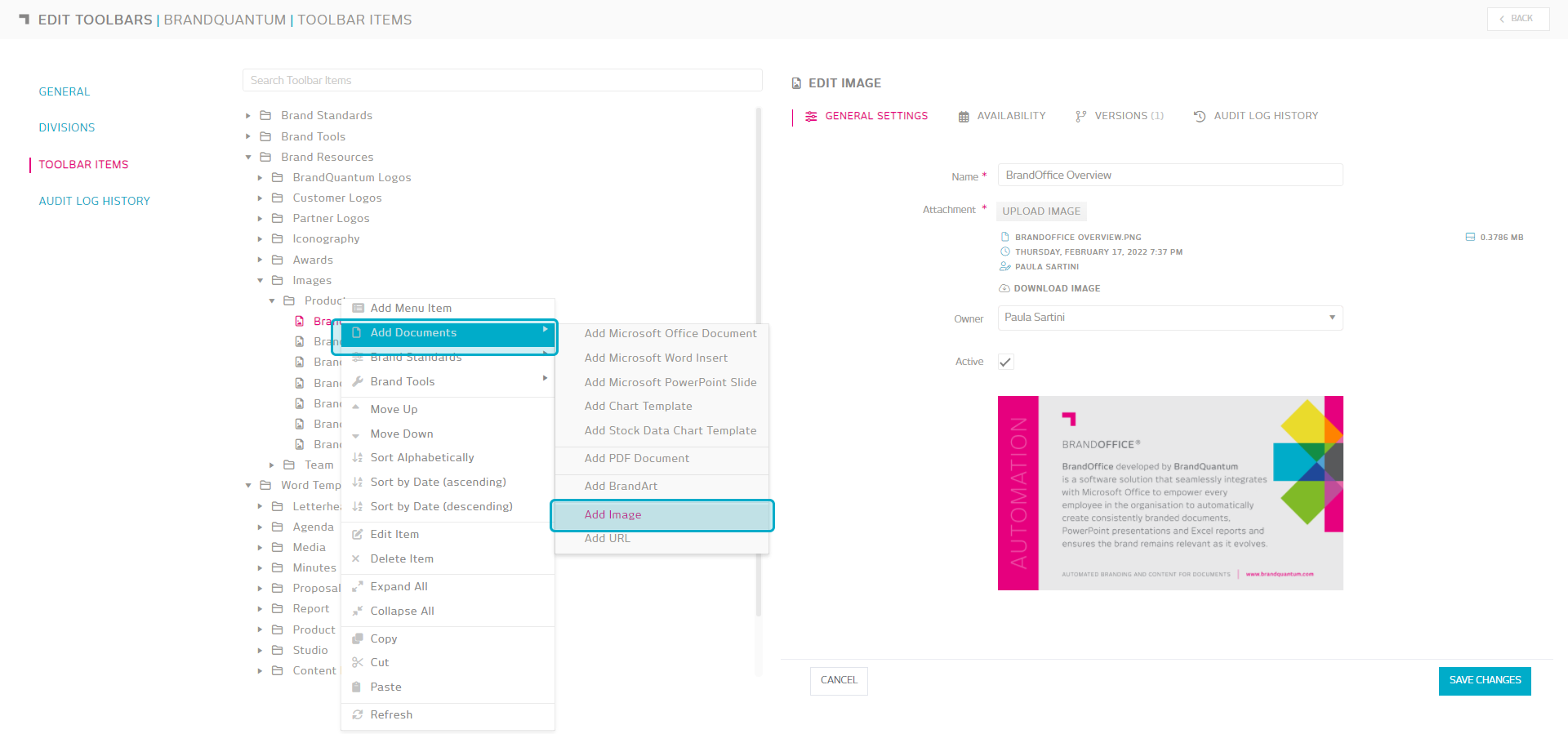The height and width of the screenshot is (734, 1568).
Task: Click the Brand Tools folder icon in tree
Action: pyautogui.click(x=265, y=136)
